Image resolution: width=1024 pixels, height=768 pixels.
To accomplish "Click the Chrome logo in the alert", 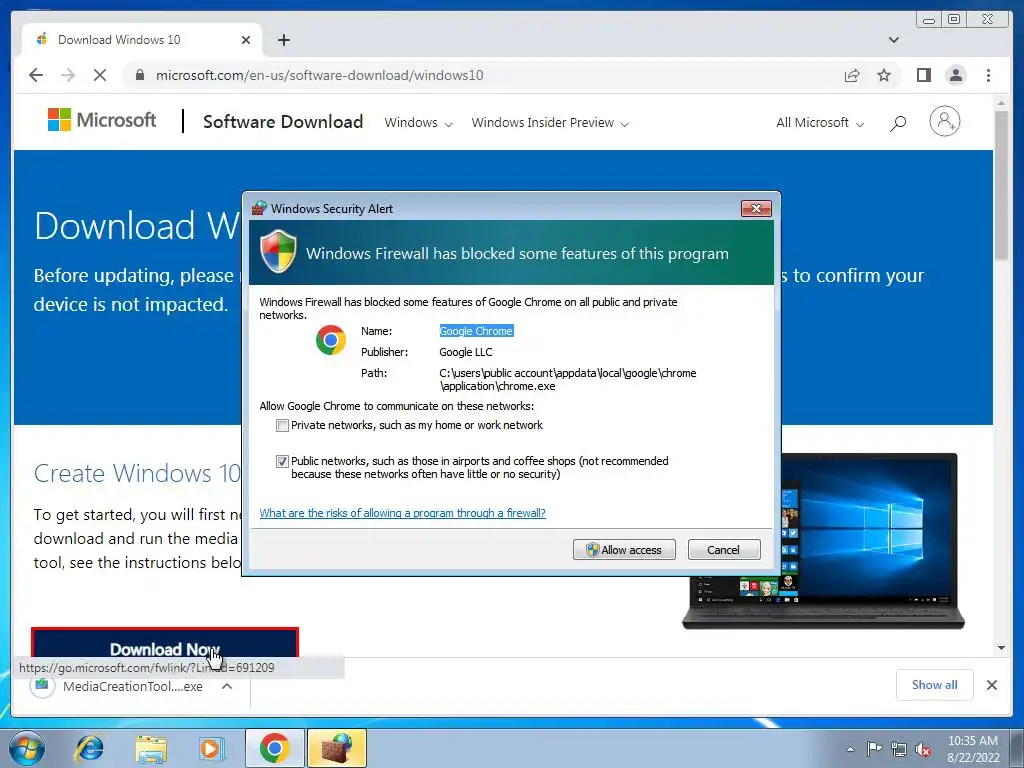I will tap(331, 340).
